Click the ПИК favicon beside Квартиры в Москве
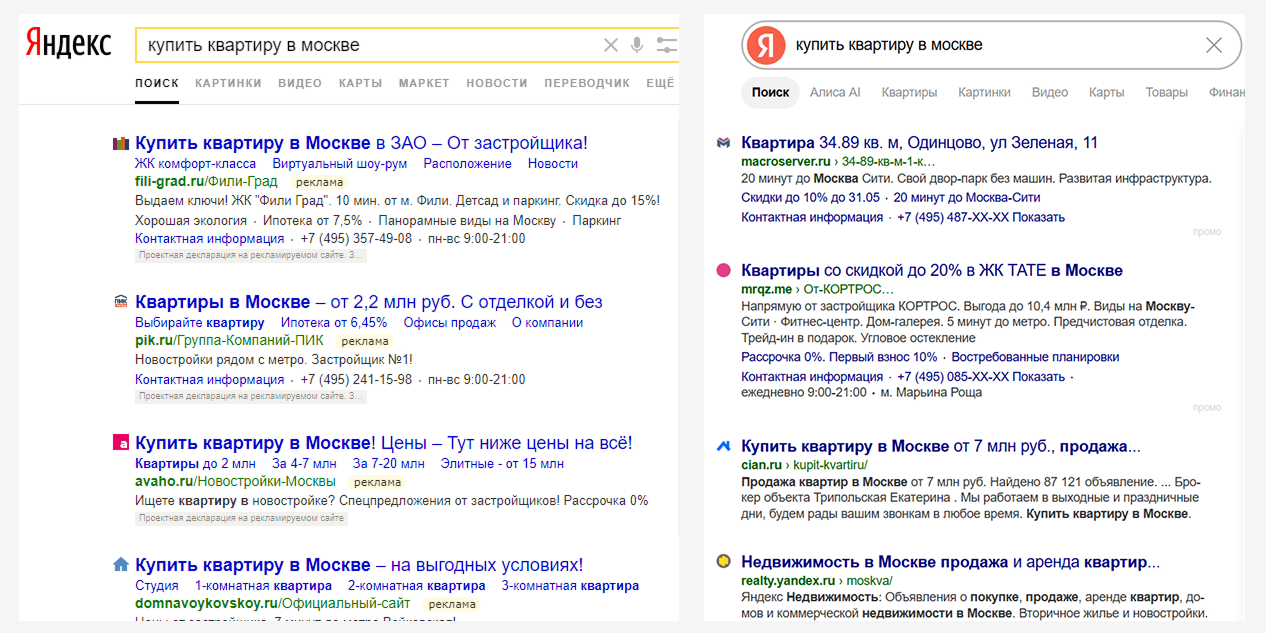Screen dimensions: 1266x633 [x=121, y=301]
